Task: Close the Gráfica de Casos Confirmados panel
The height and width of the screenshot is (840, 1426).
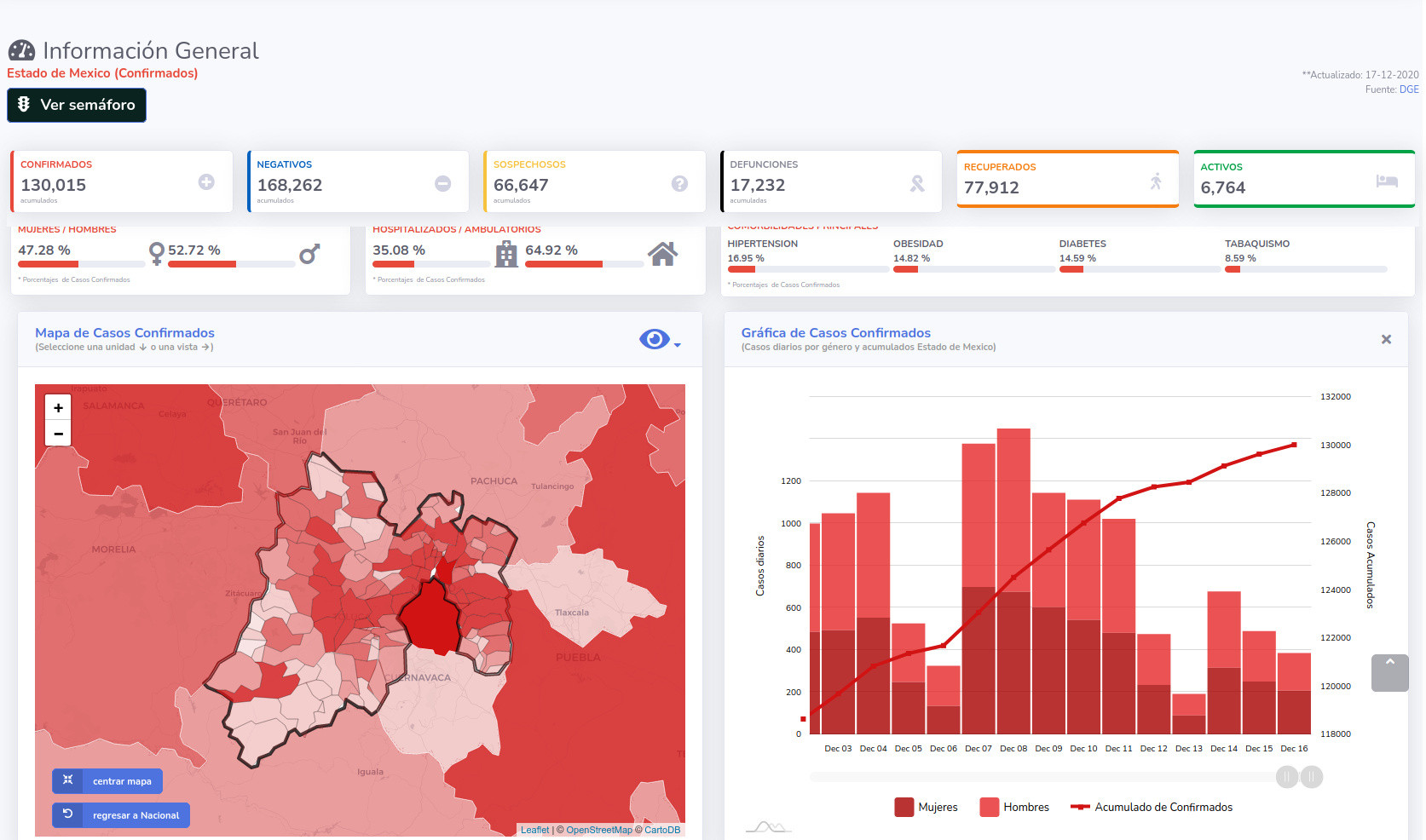Action: [1386, 339]
